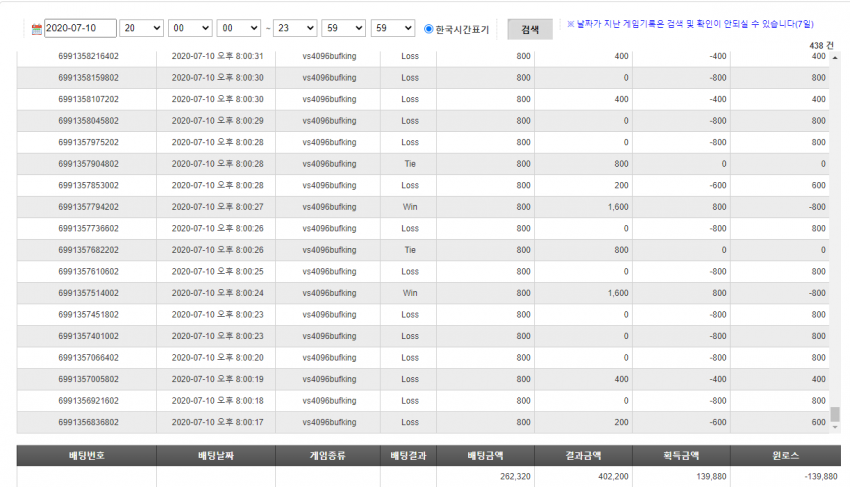The image size is (850, 487).
Task: Select the Tie row 6991357904802
Action: click(x=423, y=164)
